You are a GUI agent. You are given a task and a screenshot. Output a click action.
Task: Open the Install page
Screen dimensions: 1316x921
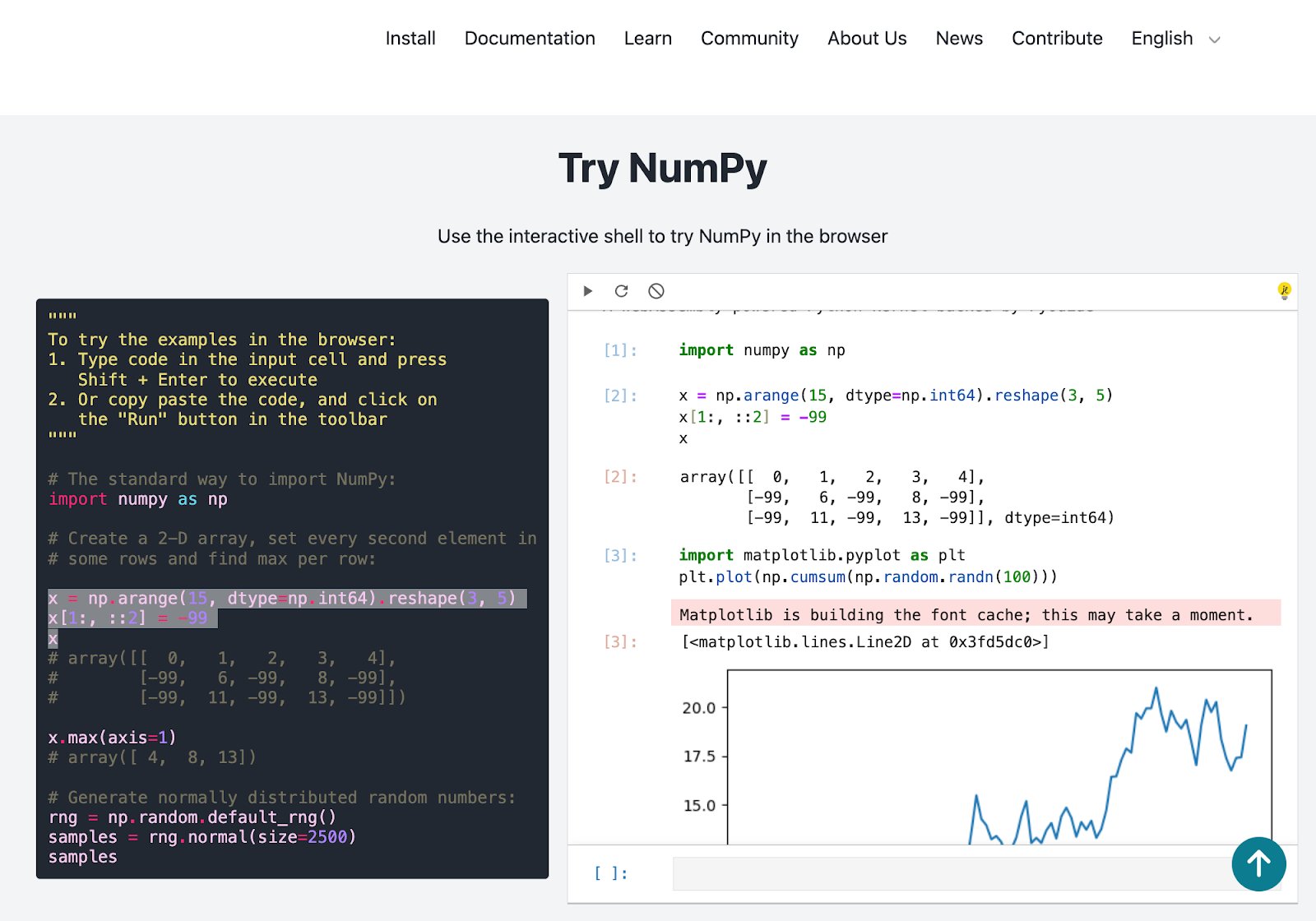coord(410,39)
